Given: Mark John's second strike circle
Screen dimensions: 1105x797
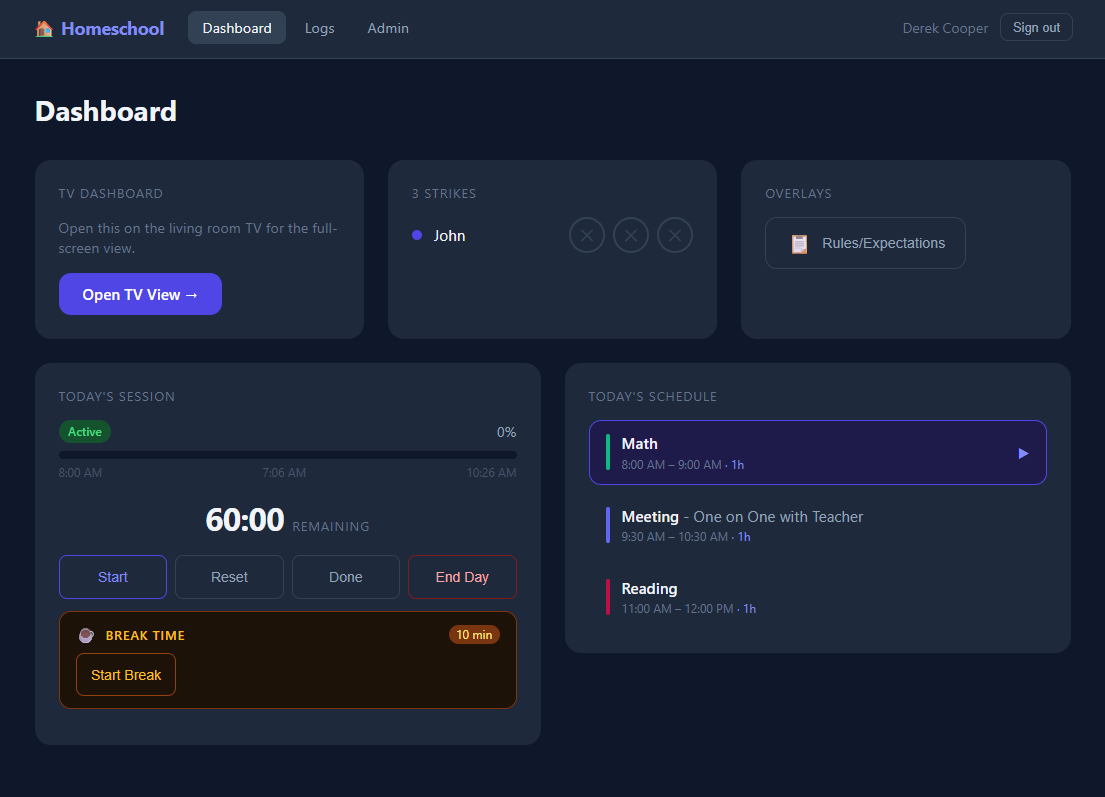Looking at the screenshot, I should pyautogui.click(x=631, y=236).
